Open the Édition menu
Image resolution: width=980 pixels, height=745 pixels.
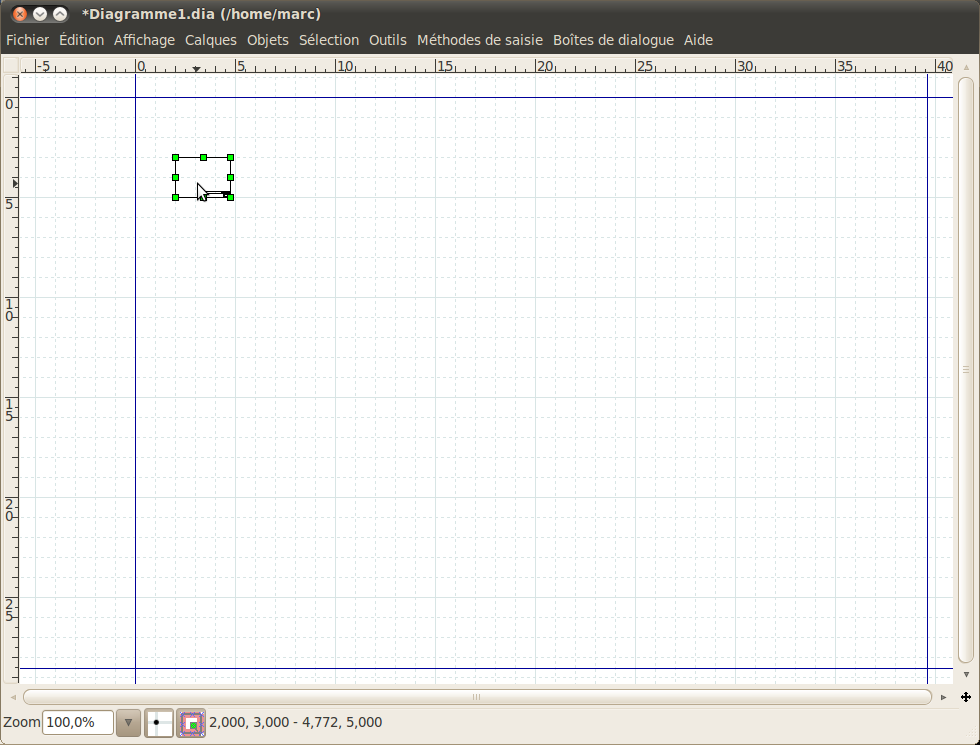81,40
